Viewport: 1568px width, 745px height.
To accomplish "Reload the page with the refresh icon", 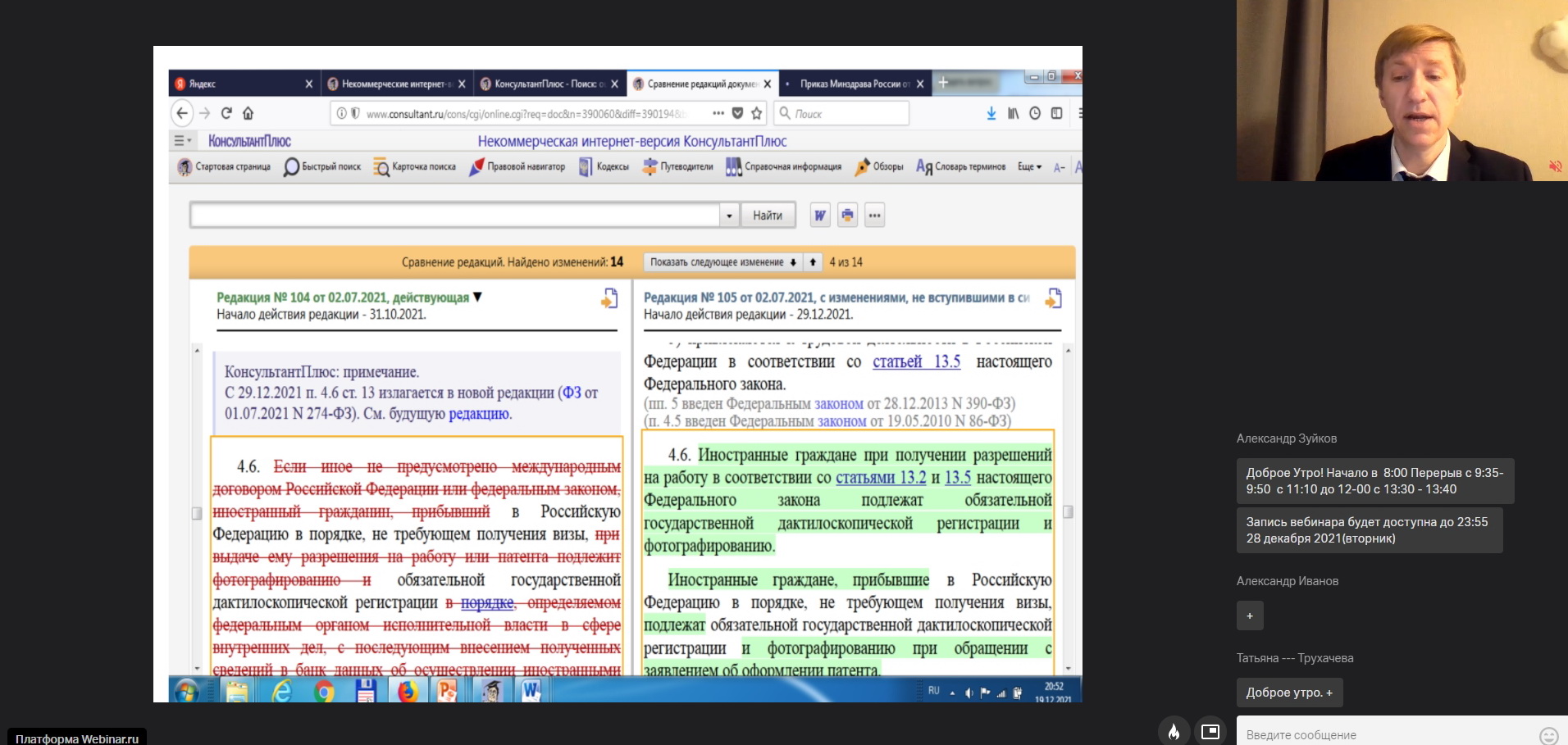I will click(x=226, y=113).
